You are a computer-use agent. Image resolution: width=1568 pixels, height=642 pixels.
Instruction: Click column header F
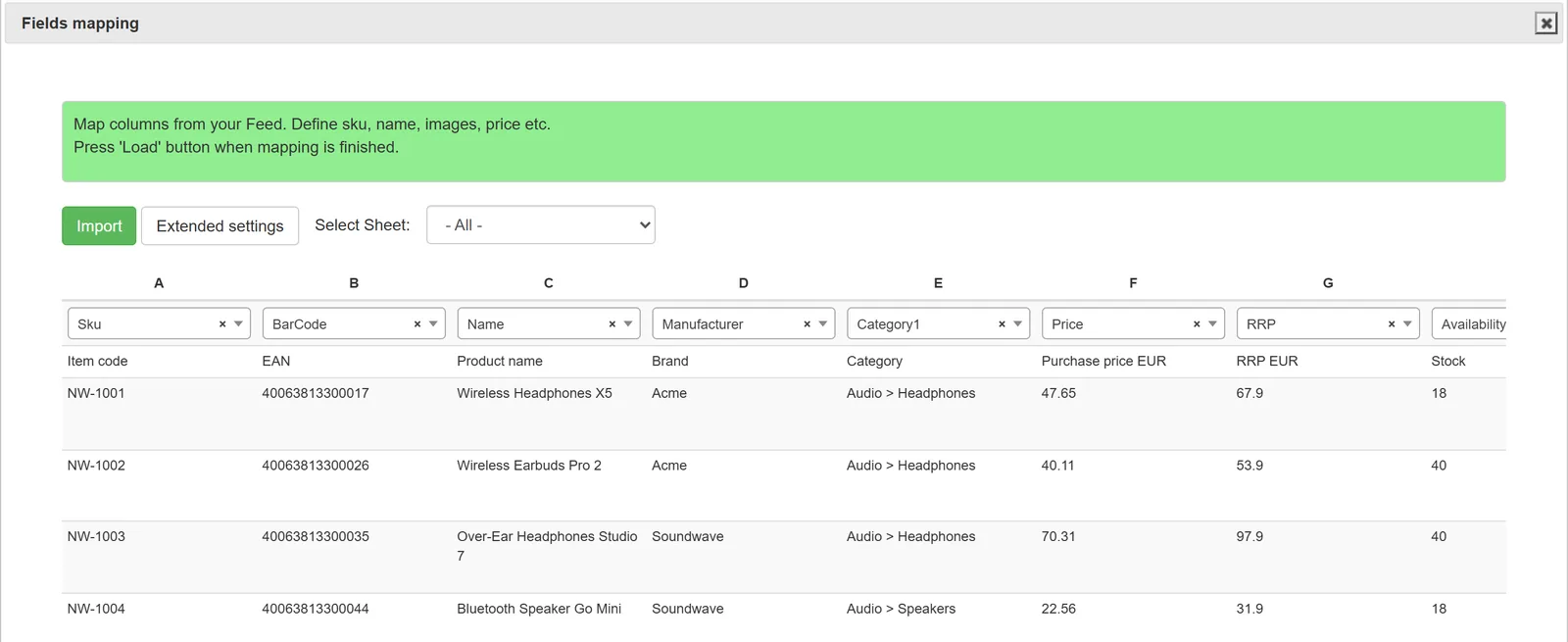(x=1133, y=283)
